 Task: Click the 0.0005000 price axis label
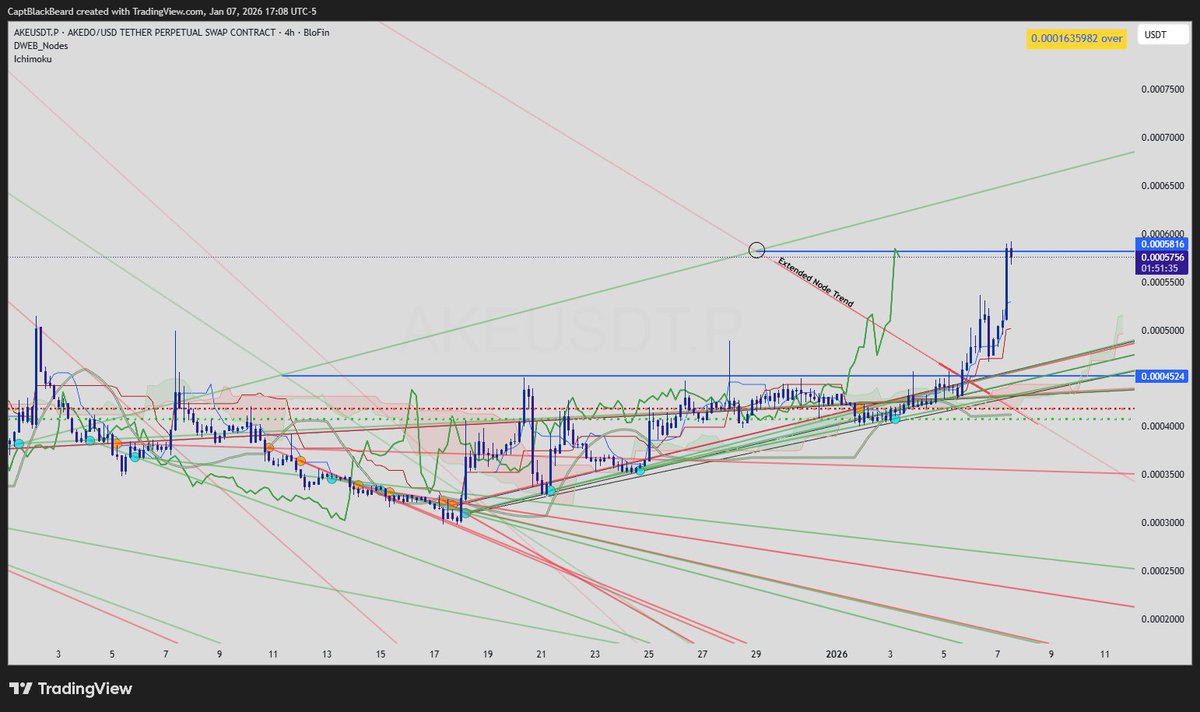1161,330
